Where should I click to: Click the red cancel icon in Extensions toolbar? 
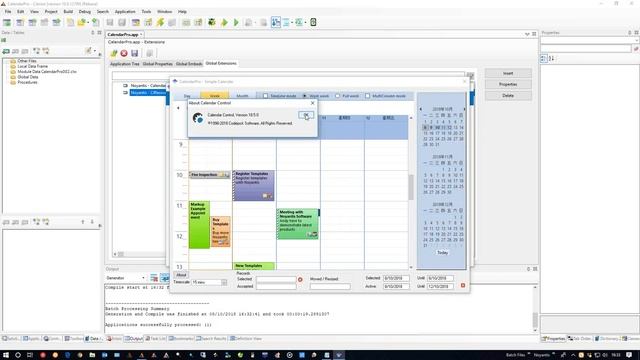pos(124,53)
